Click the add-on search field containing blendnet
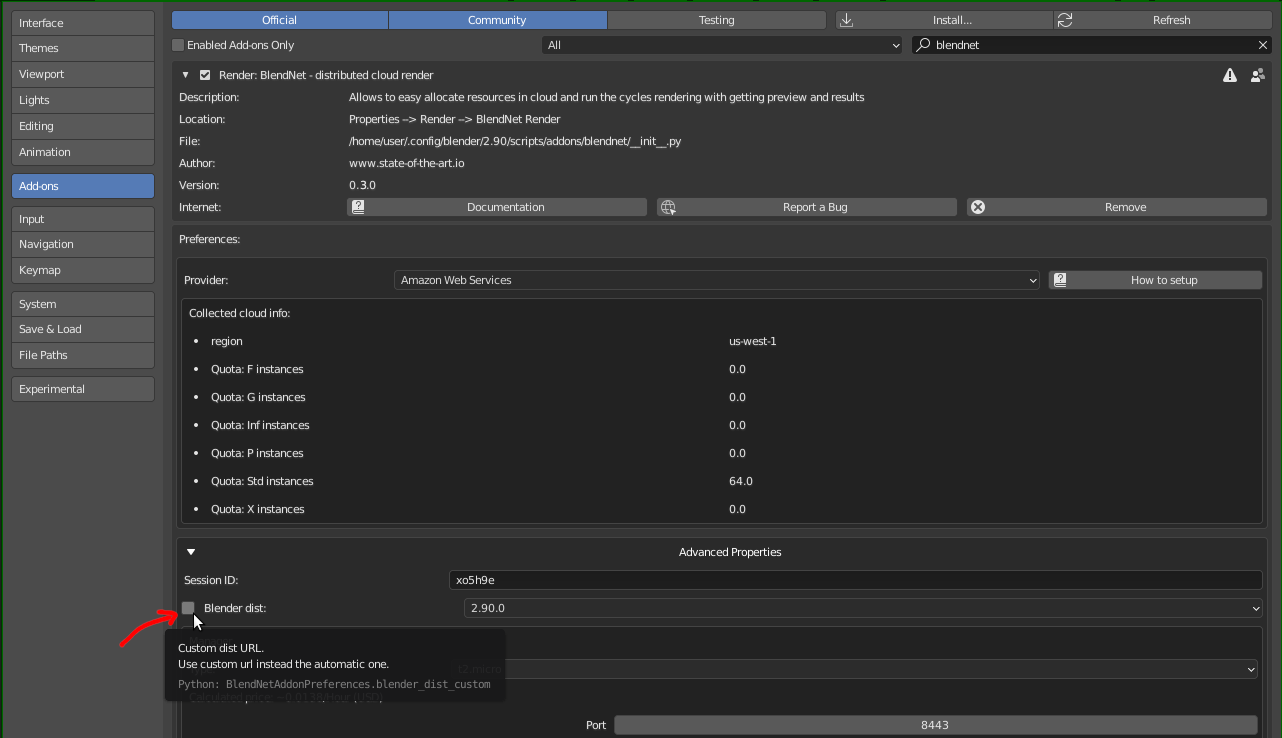Screen dimensions: 1282x738 point(1091,45)
